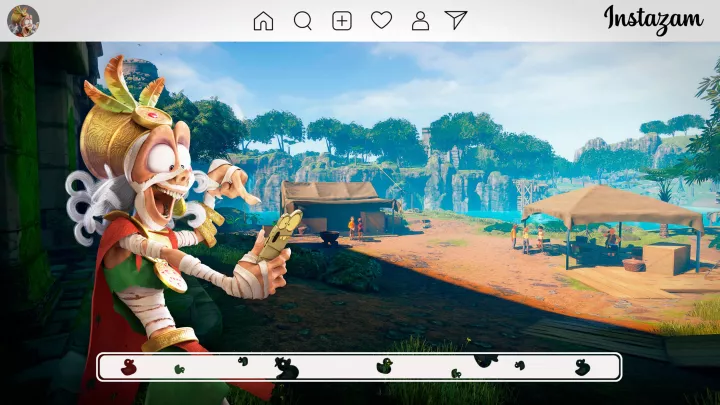This screenshot has height=405, width=720.
Task: Open the home feed icon
Action: pyautogui.click(x=263, y=20)
